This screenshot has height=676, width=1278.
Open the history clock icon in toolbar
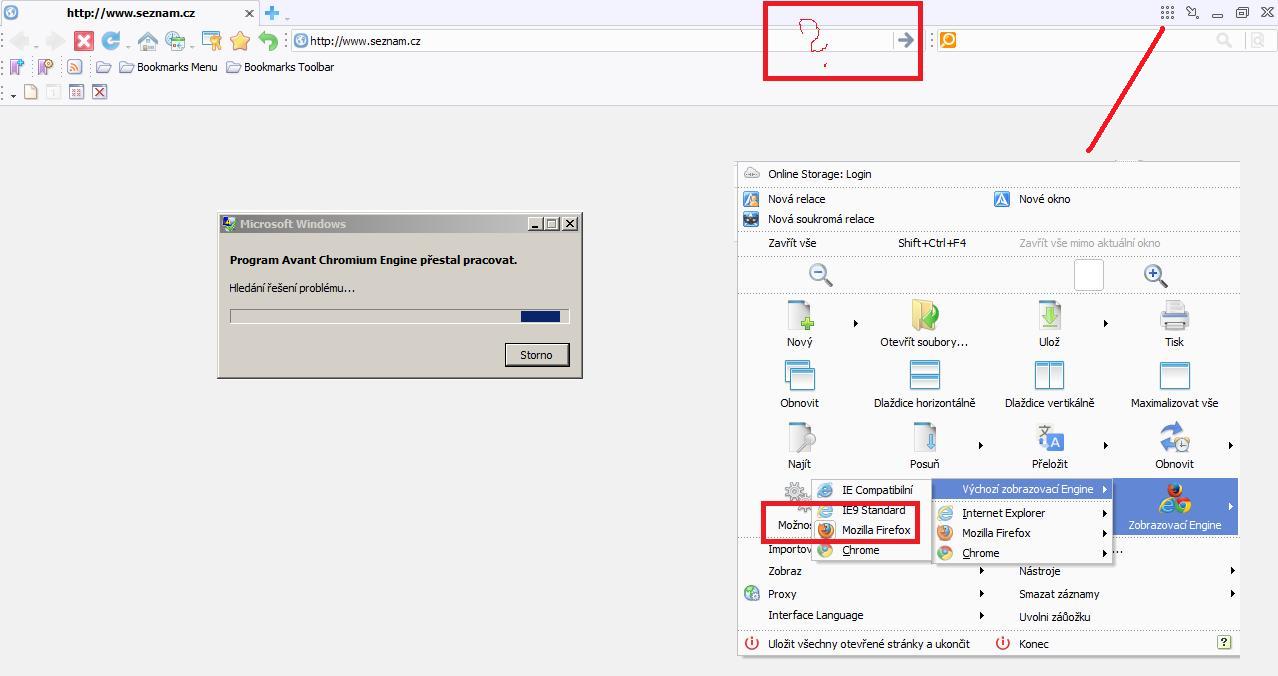[x=176, y=41]
